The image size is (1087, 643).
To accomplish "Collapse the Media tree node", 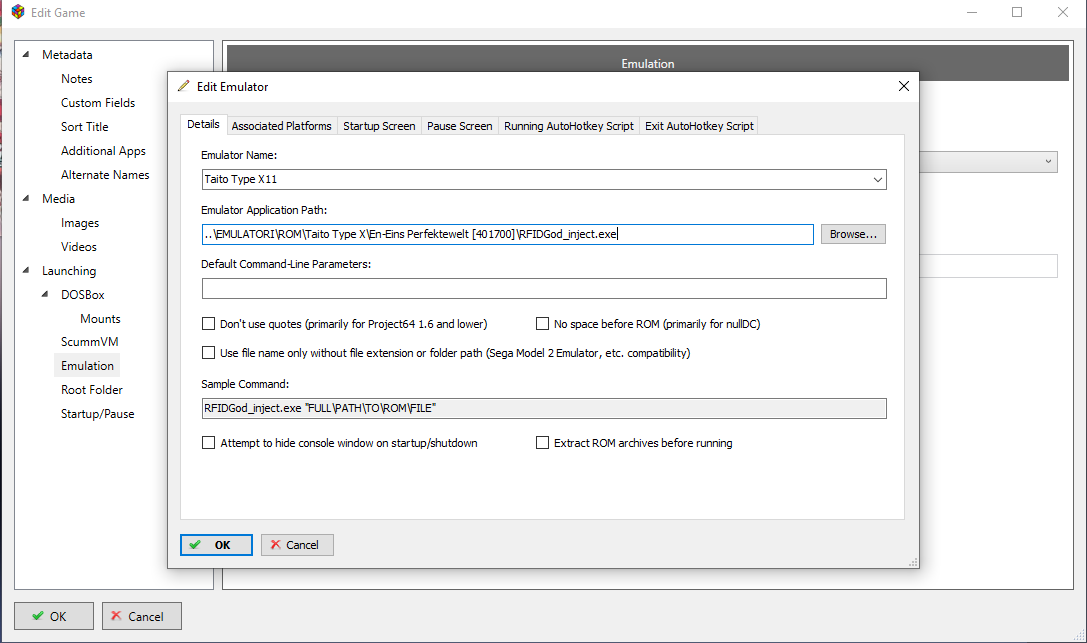I will [26, 198].
